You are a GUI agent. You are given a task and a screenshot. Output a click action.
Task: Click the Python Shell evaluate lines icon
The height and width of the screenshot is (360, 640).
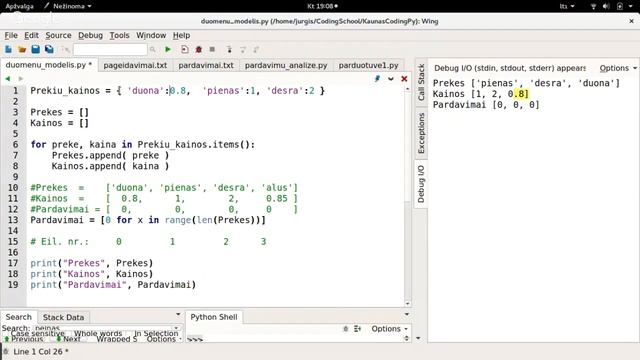pyautogui.click(x=358, y=329)
